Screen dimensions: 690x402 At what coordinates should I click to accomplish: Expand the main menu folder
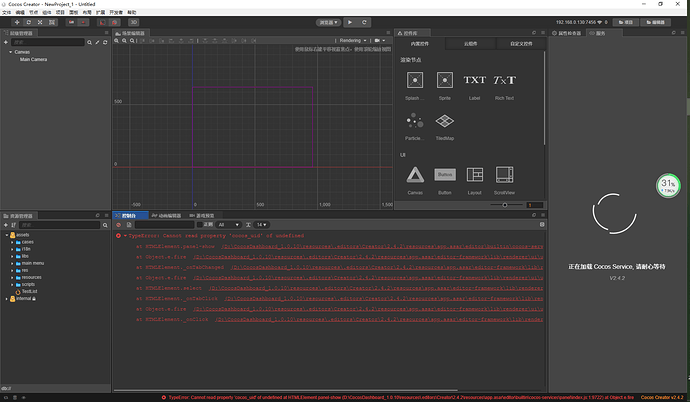click(x=12, y=263)
